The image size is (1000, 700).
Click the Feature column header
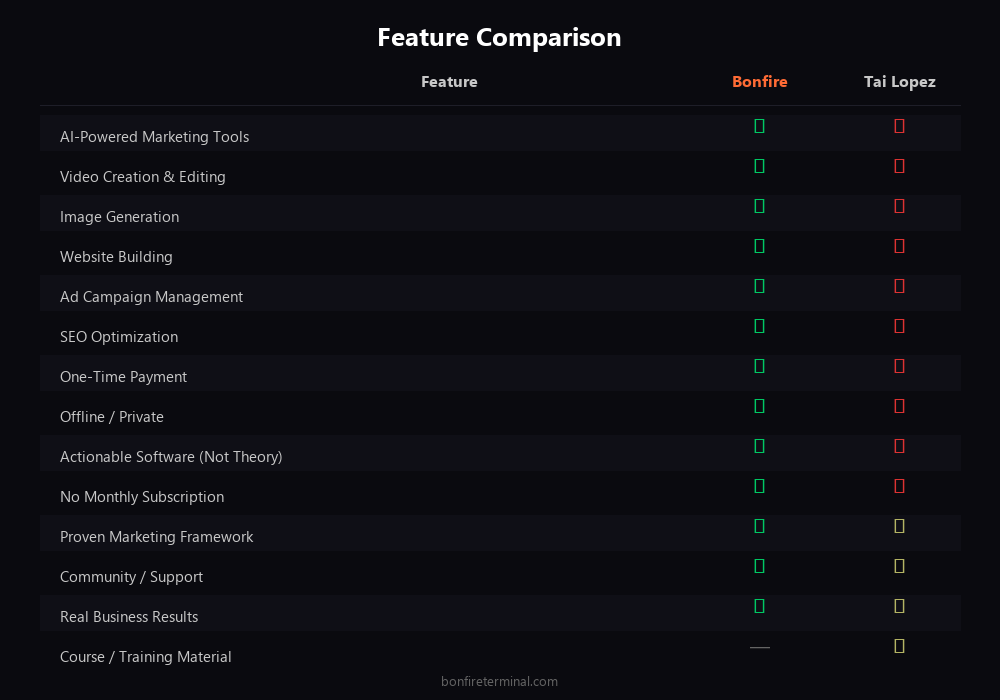pos(449,82)
